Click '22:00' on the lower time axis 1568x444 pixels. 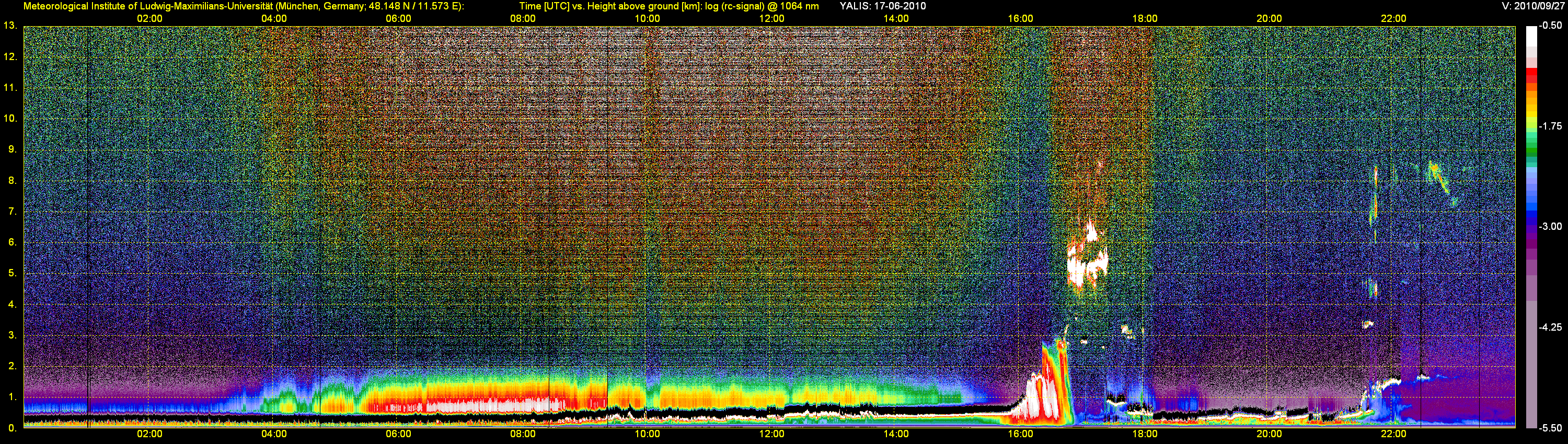1393,434
